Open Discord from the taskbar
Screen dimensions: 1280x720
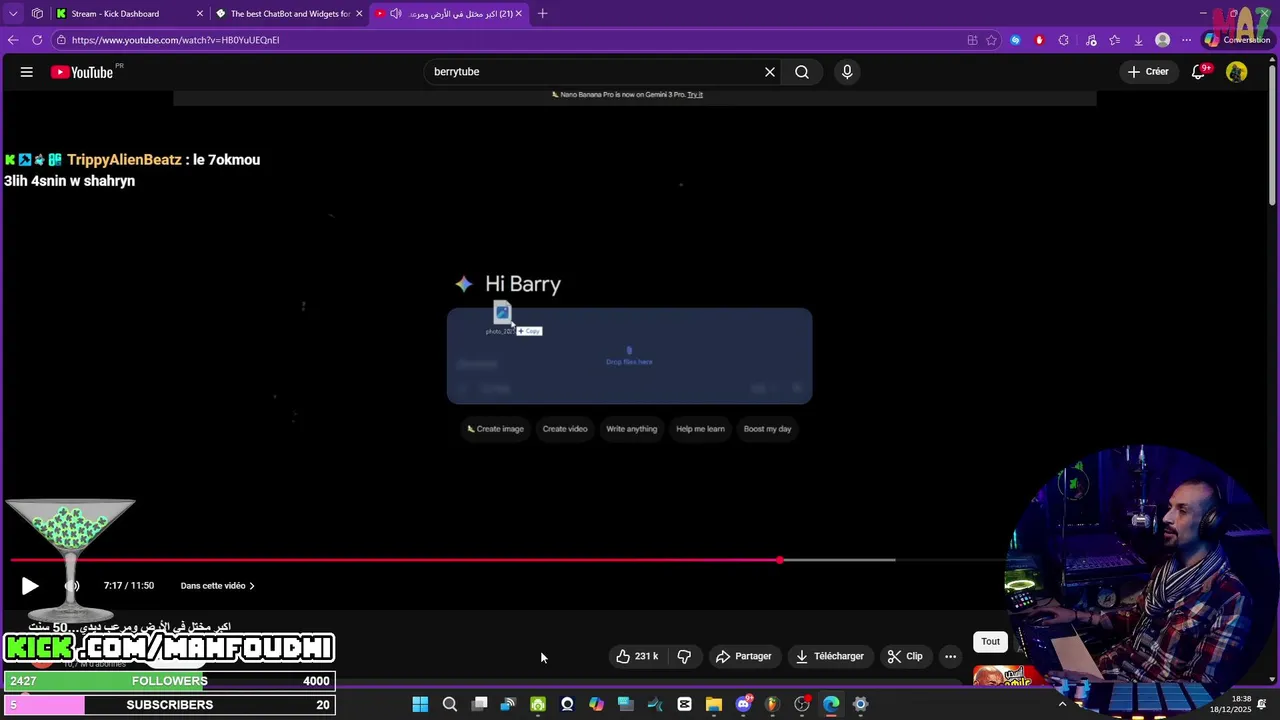click(743, 704)
